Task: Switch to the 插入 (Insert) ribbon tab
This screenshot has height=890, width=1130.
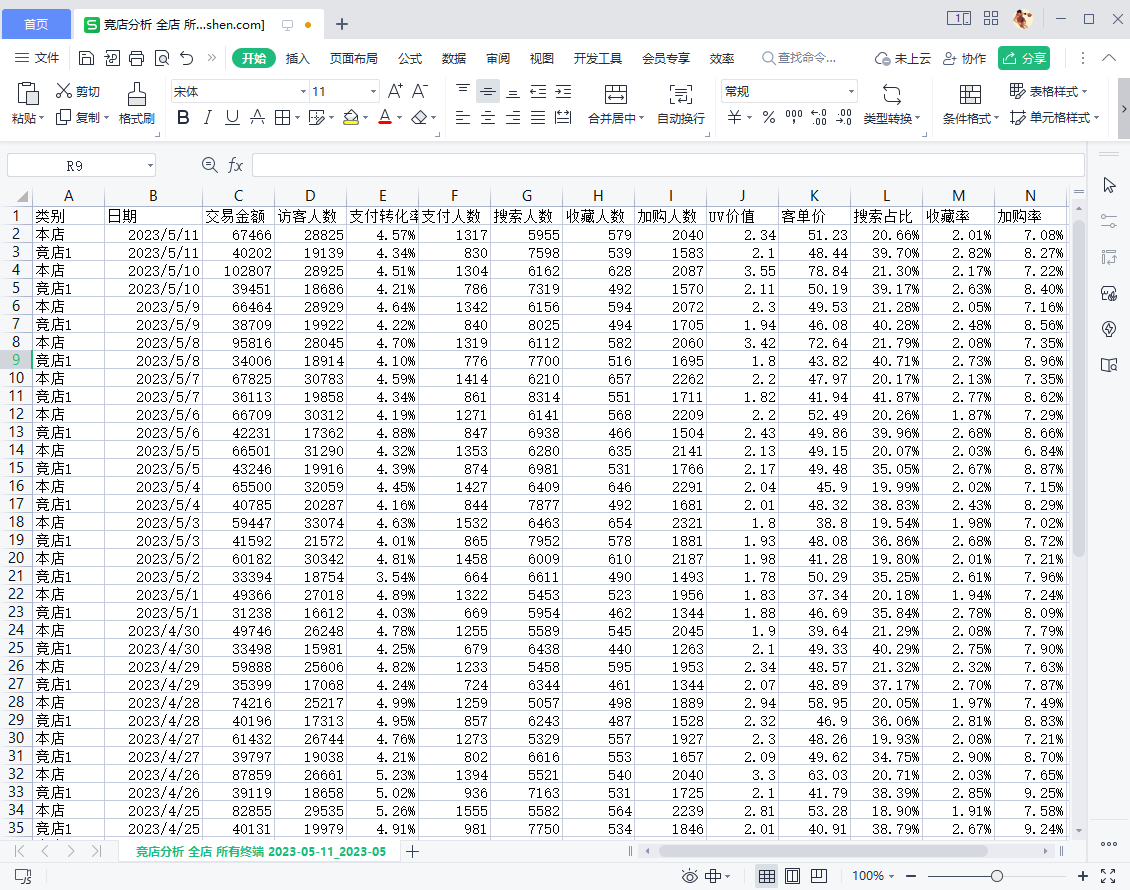Action: pyautogui.click(x=298, y=58)
